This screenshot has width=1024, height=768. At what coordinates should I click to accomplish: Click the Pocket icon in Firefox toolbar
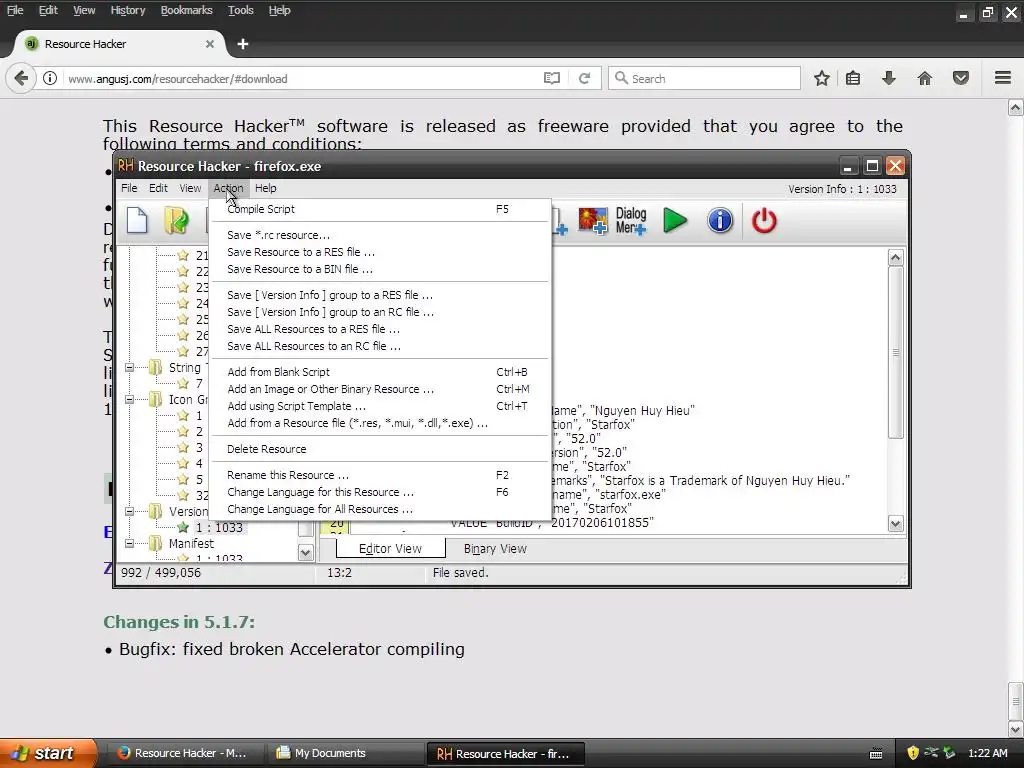[x=961, y=78]
